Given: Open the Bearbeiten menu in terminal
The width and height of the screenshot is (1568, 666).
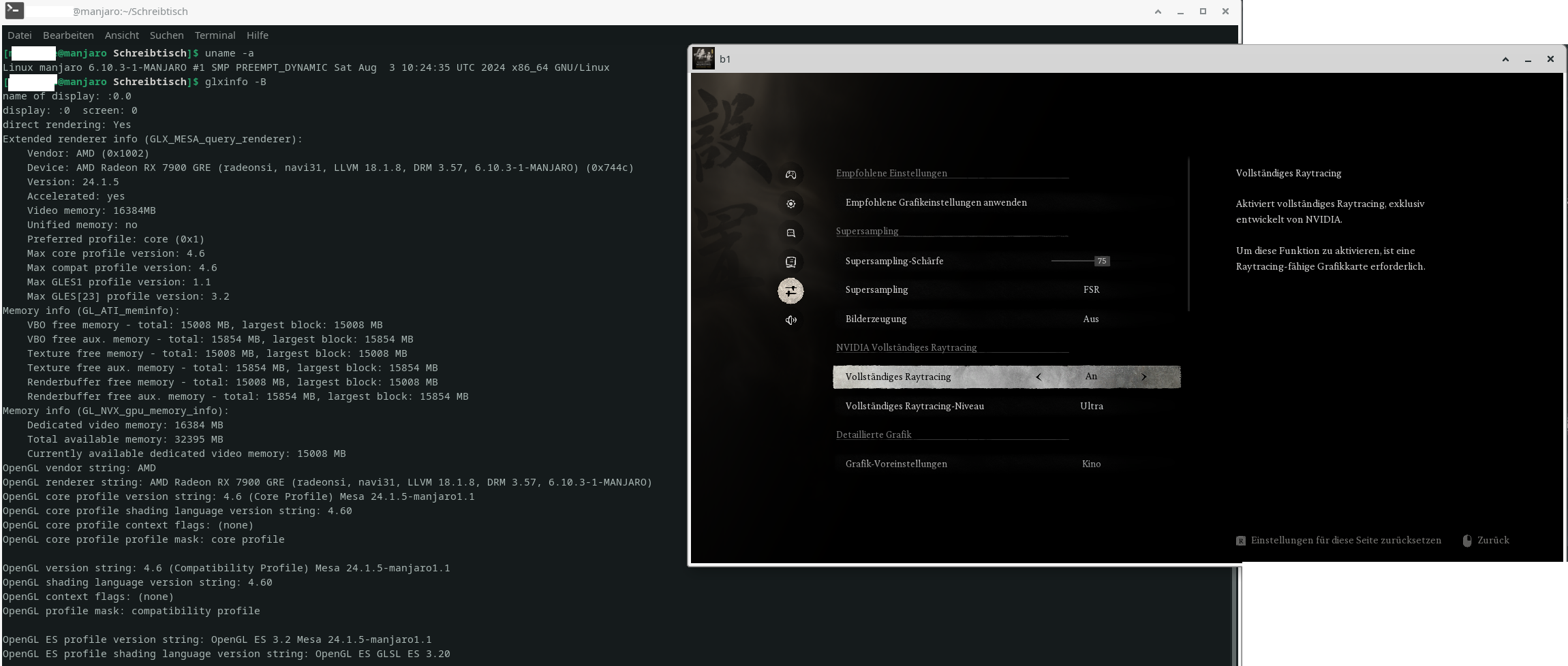Looking at the screenshot, I should (68, 35).
